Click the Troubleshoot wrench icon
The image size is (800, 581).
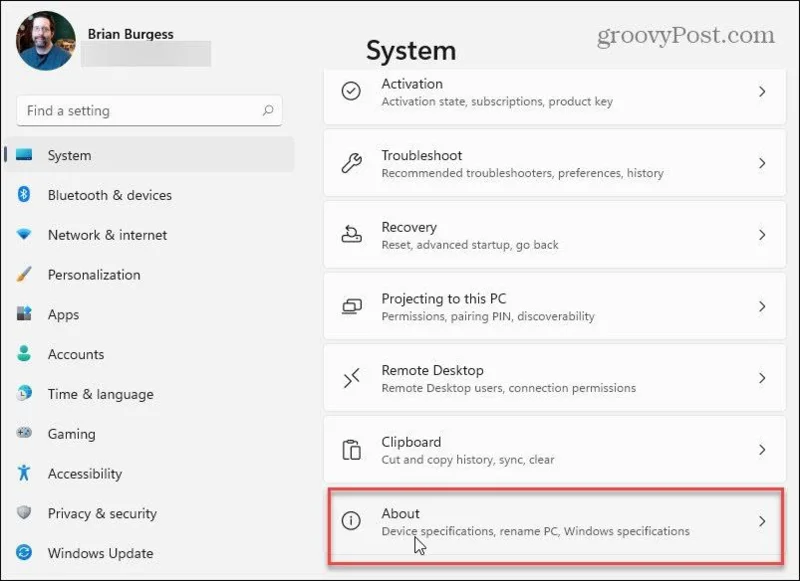point(352,163)
